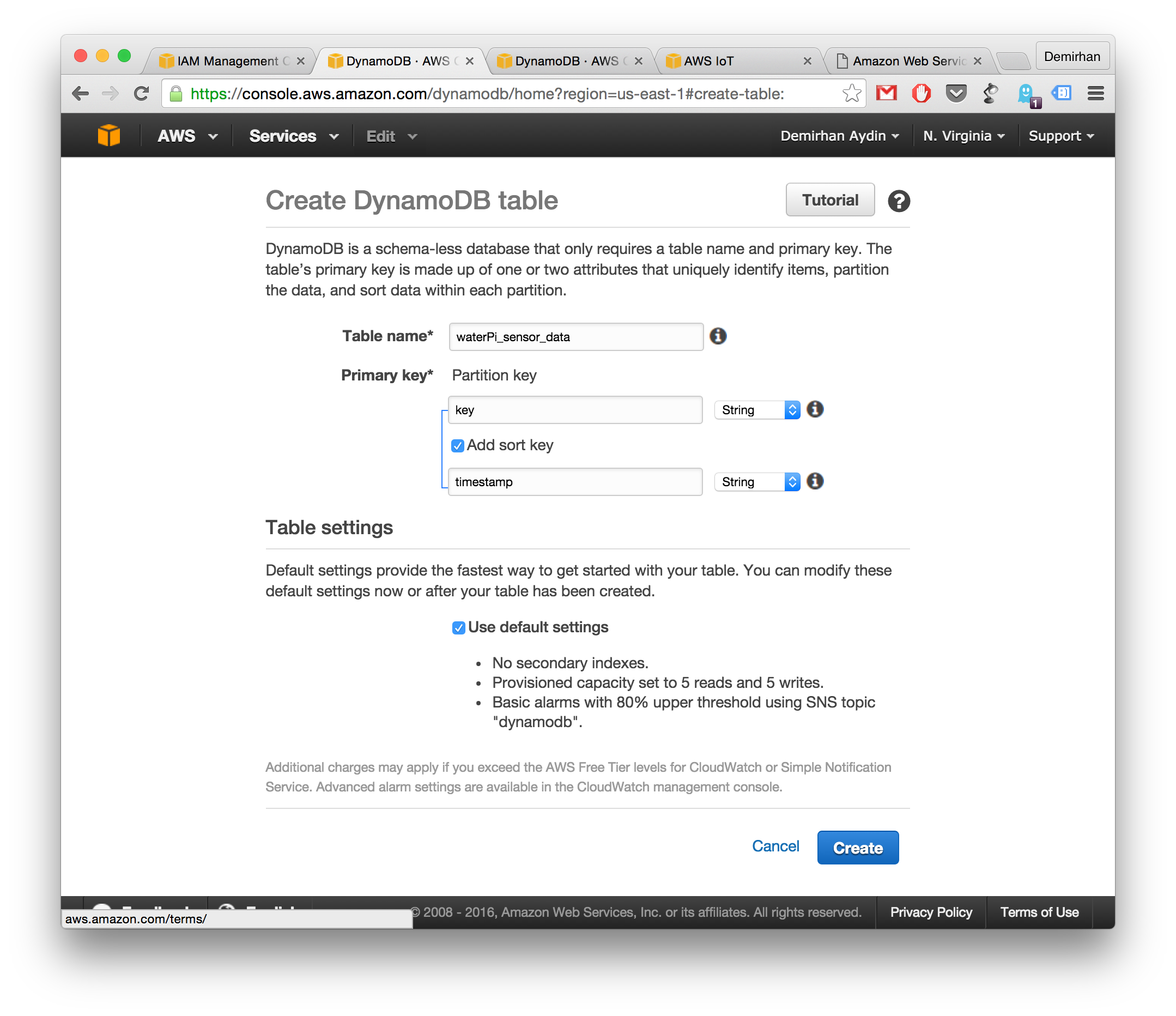
Task: Click the Pocket extension icon
Action: coord(956,93)
